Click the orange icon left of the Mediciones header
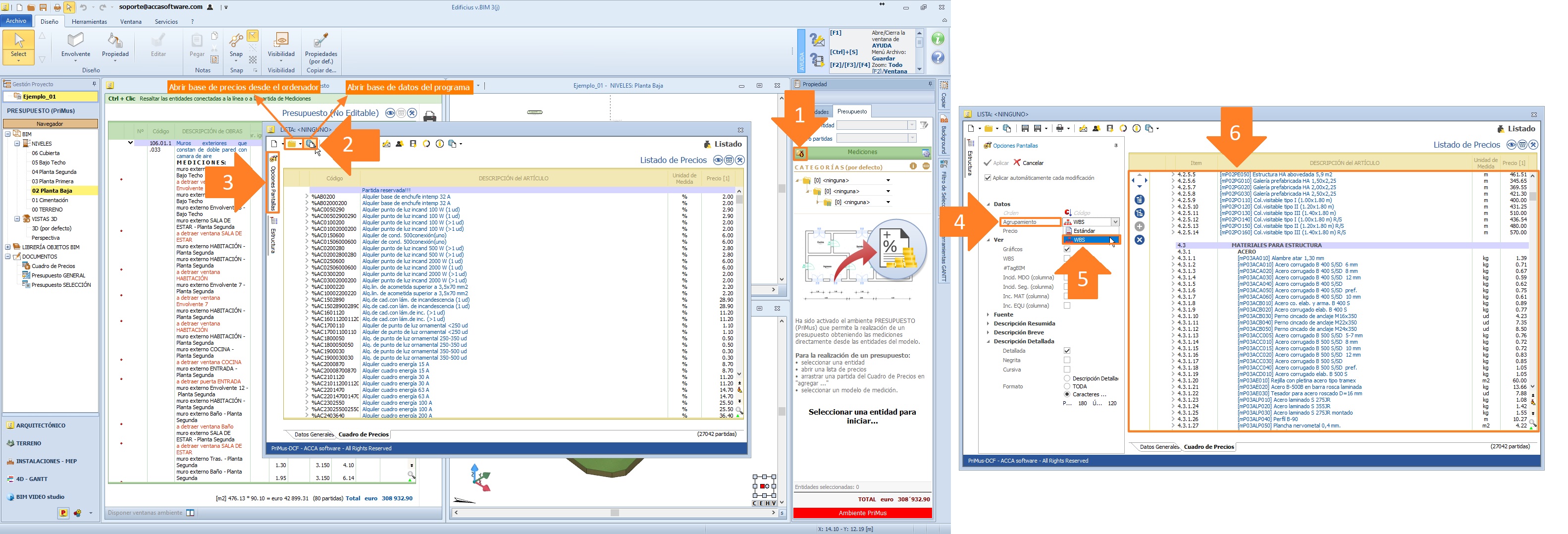 800,154
